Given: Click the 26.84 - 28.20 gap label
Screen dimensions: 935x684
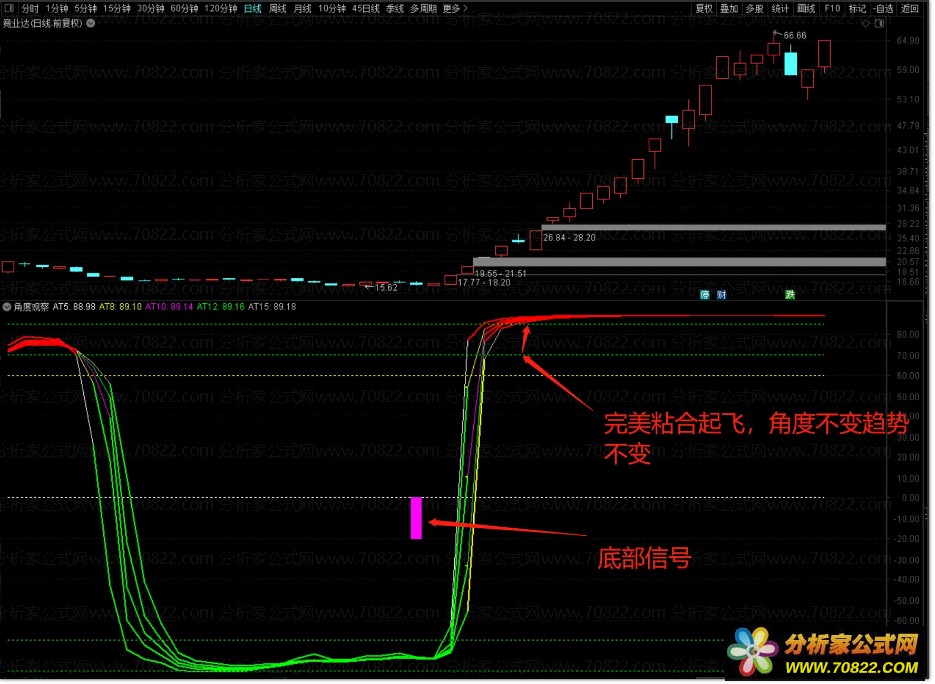Looking at the screenshot, I should 569,238.
